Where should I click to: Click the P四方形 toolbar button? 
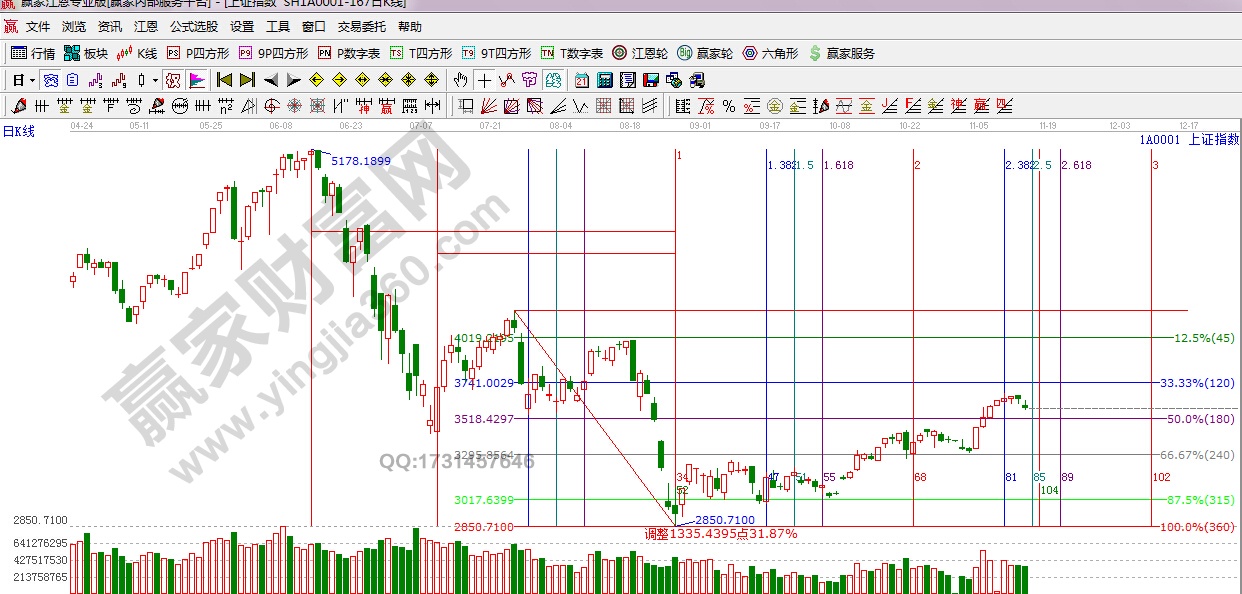tap(198, 53)
